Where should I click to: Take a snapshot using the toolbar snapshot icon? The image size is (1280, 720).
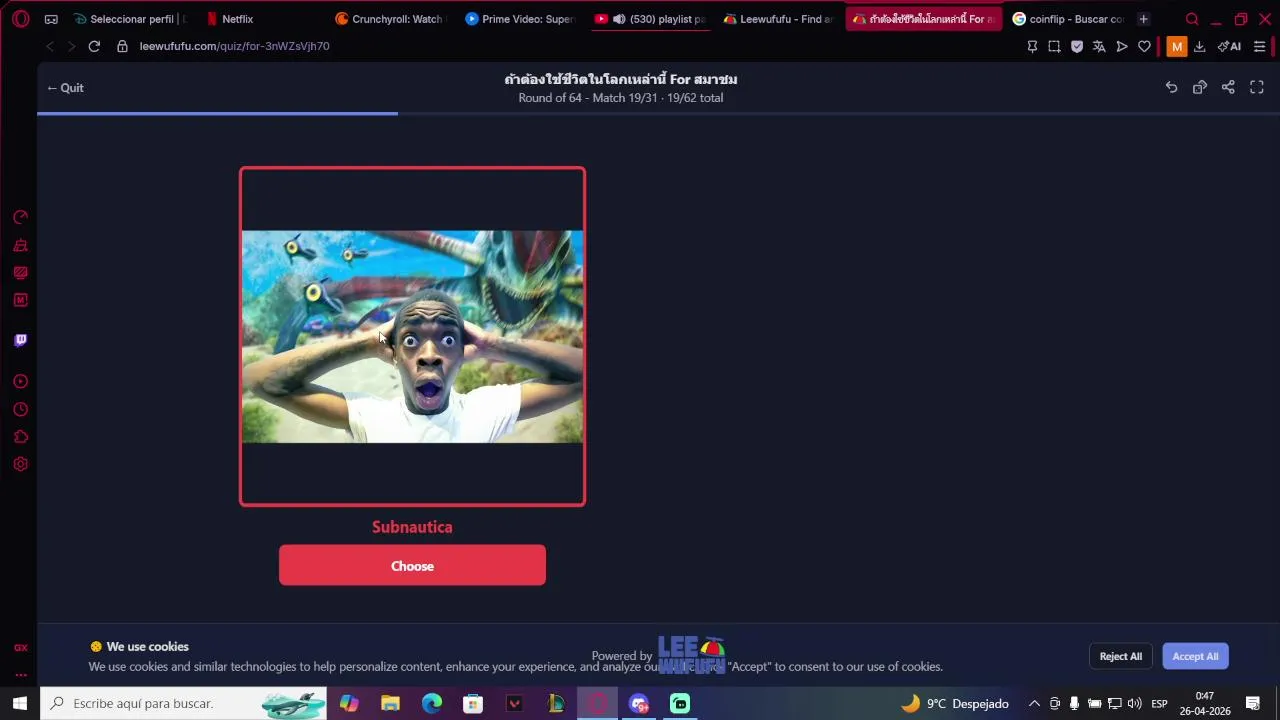[x=1054, y=46]
